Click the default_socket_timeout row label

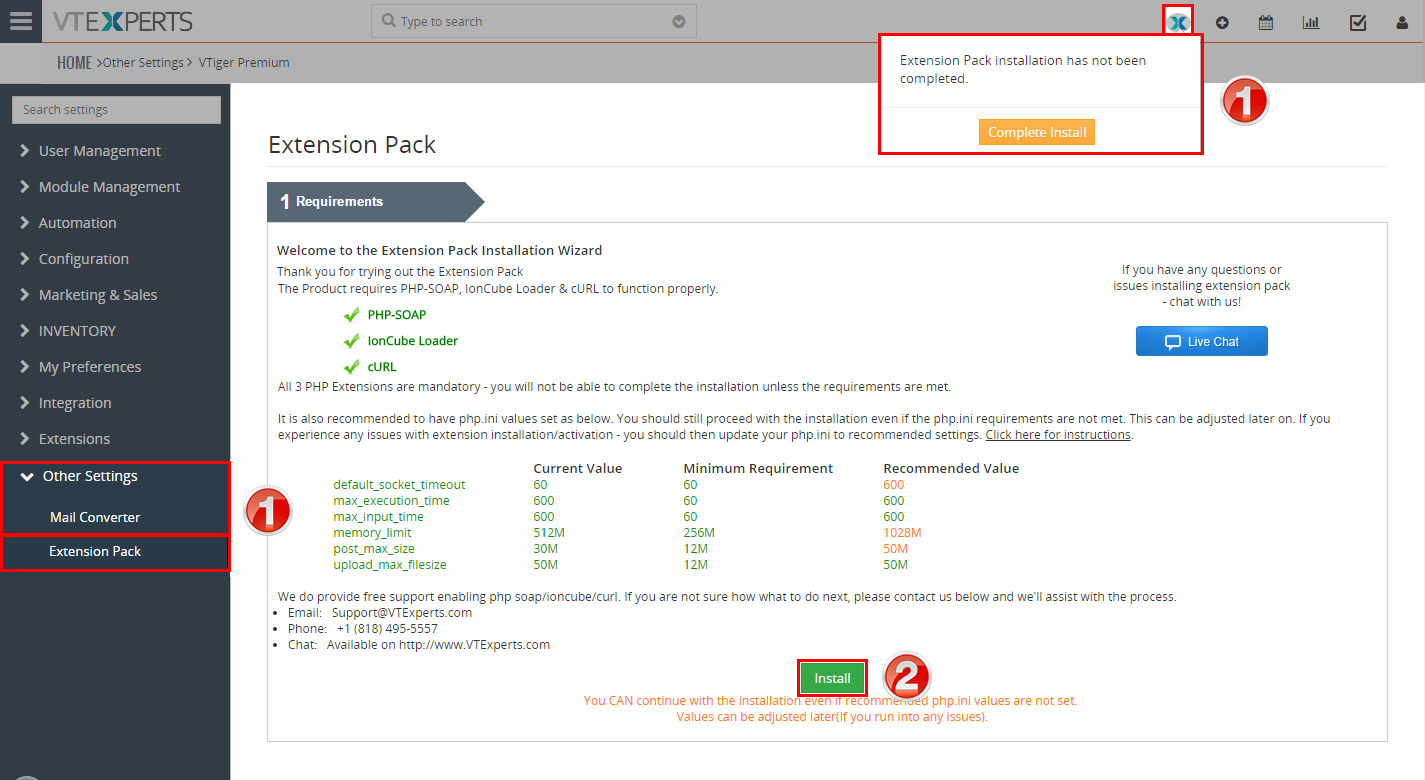pyautogui.click(x=400, y=485)
